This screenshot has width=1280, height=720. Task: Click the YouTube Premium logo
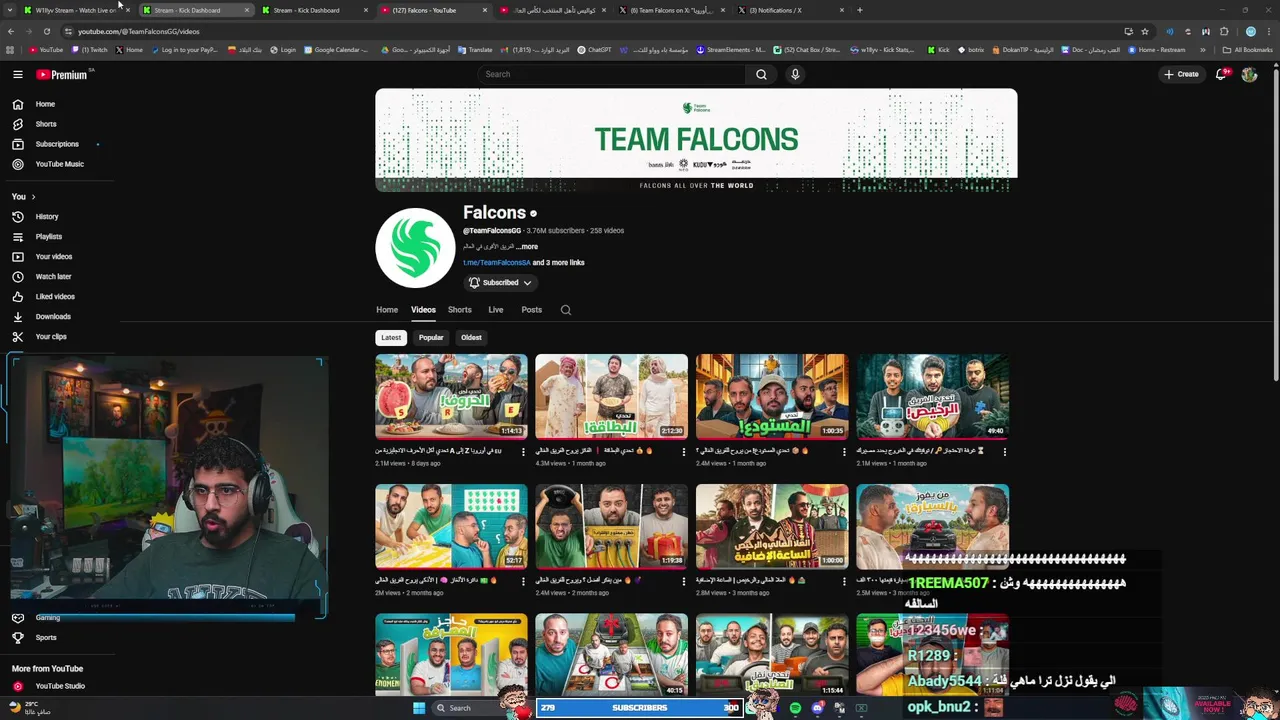pos(62,74)
